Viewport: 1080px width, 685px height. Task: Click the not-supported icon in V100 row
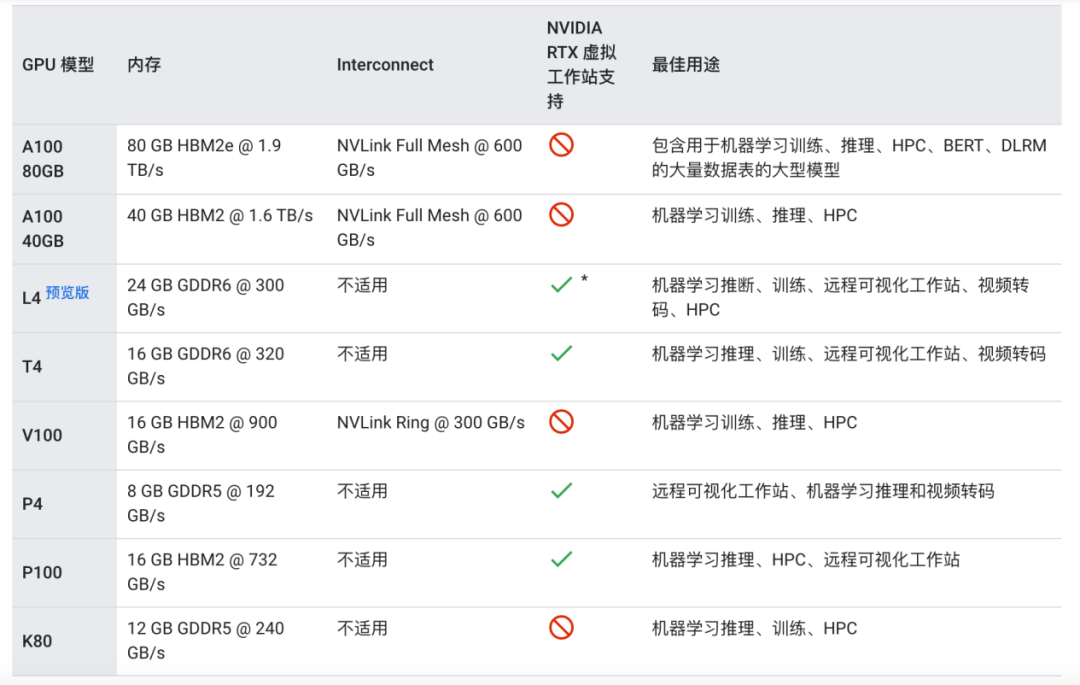(x=561, y=422)
